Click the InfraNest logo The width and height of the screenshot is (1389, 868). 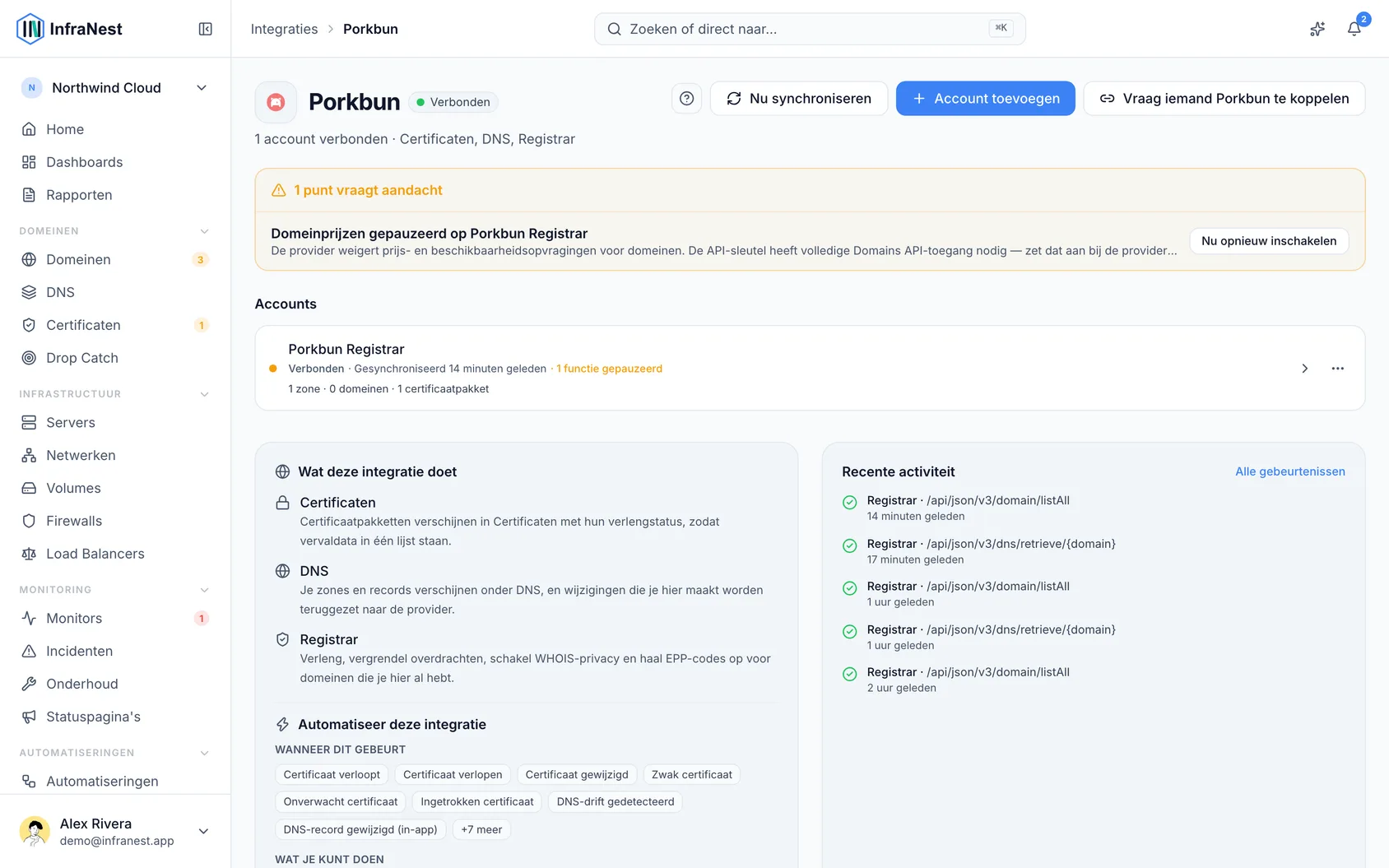(69, 29)
